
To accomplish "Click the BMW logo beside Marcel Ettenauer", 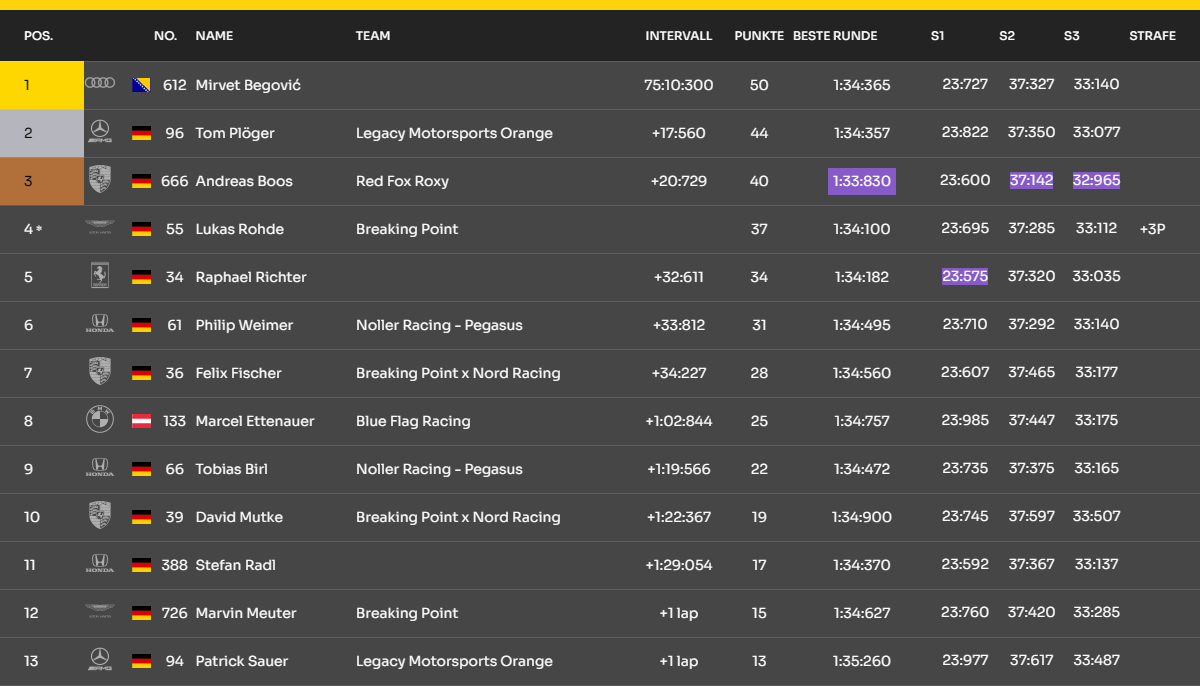I will 100,420.
